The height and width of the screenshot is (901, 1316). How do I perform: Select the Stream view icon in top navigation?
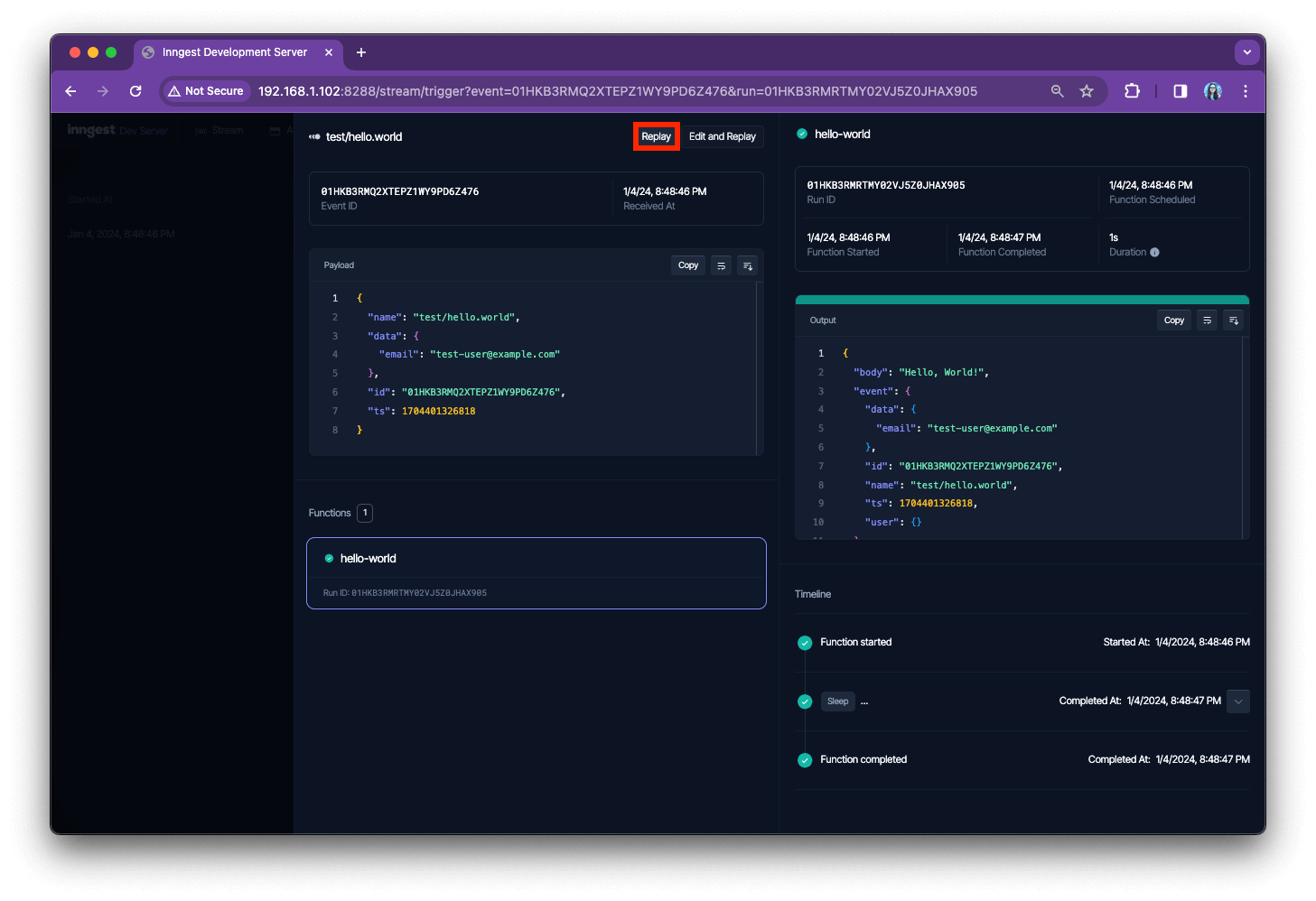(201, 130)
